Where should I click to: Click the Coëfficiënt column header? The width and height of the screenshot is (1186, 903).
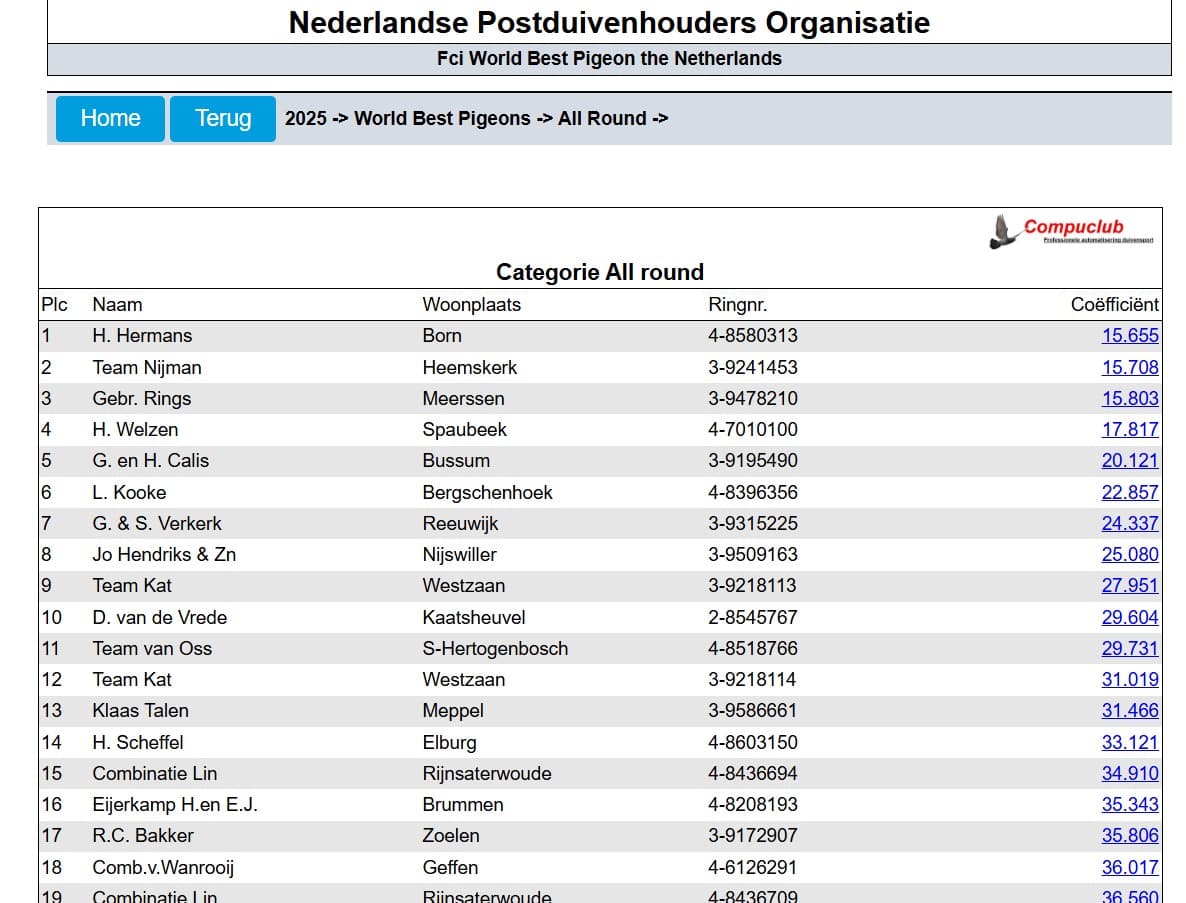(1114, 304)
